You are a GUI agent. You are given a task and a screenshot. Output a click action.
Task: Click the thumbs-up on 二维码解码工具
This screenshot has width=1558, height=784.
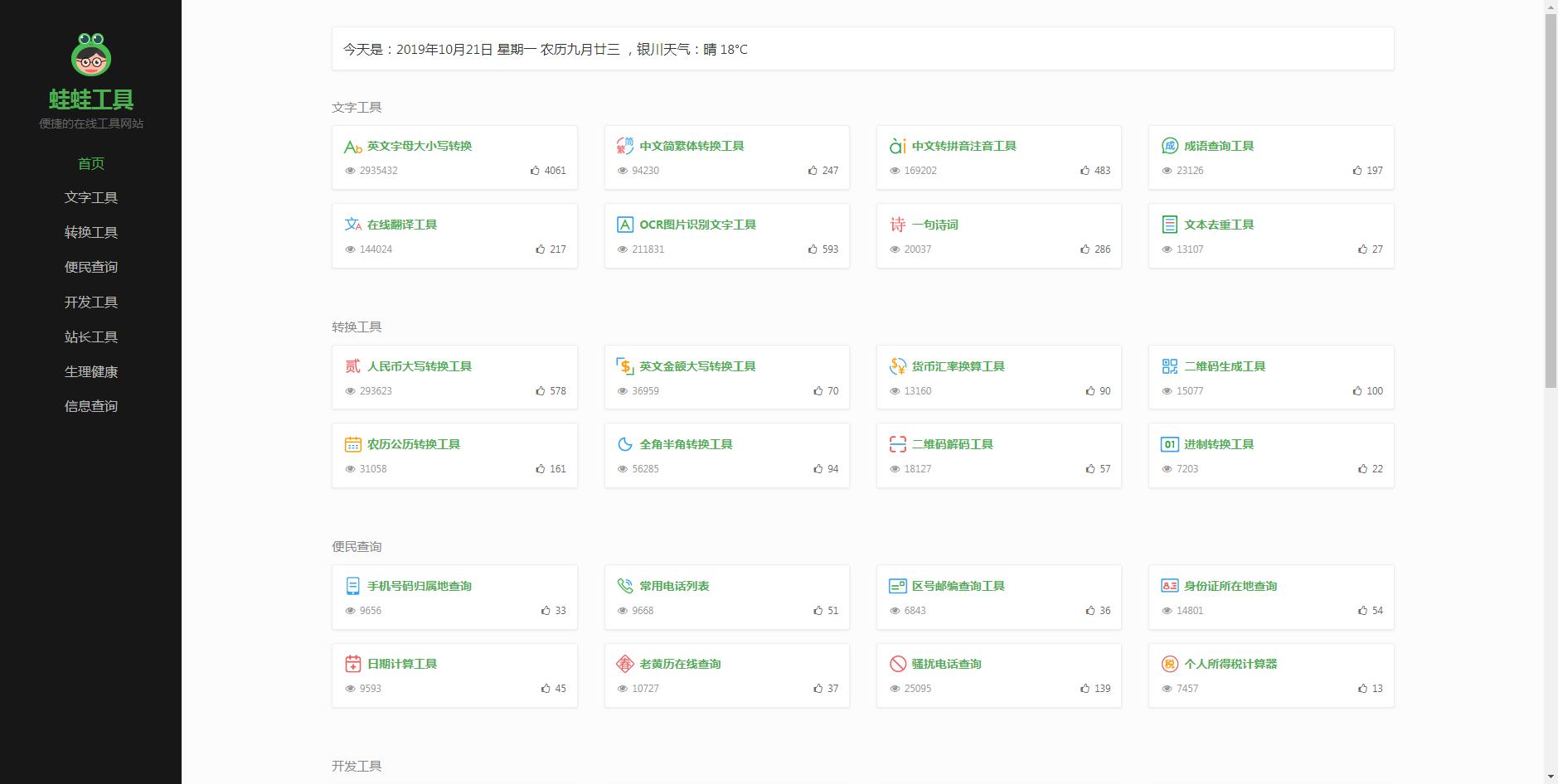coord(1090,469)
